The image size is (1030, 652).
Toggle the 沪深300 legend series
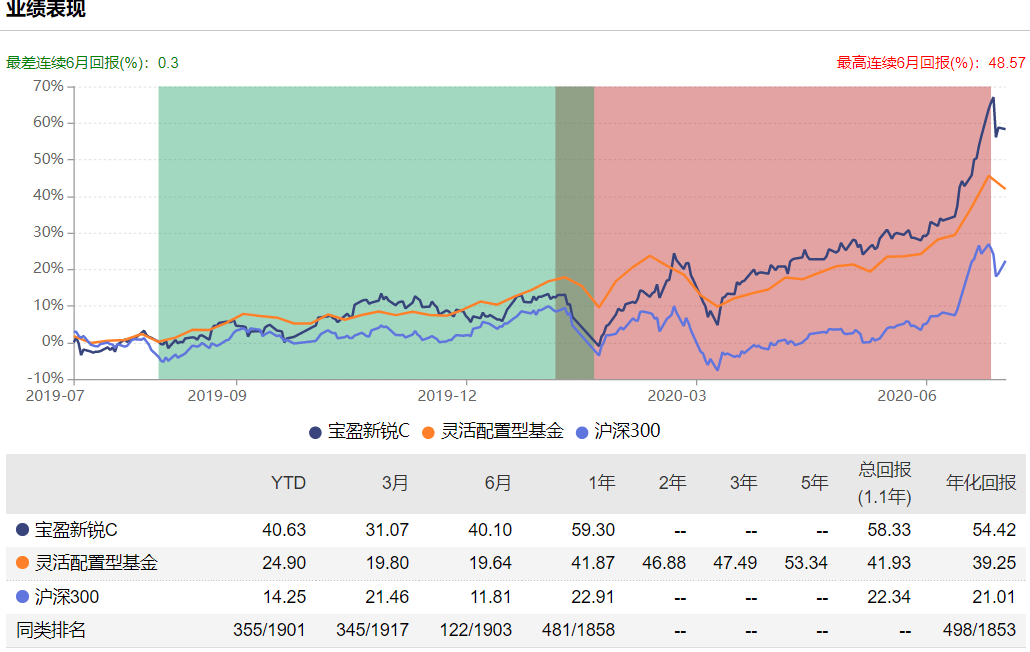point(617,431)
